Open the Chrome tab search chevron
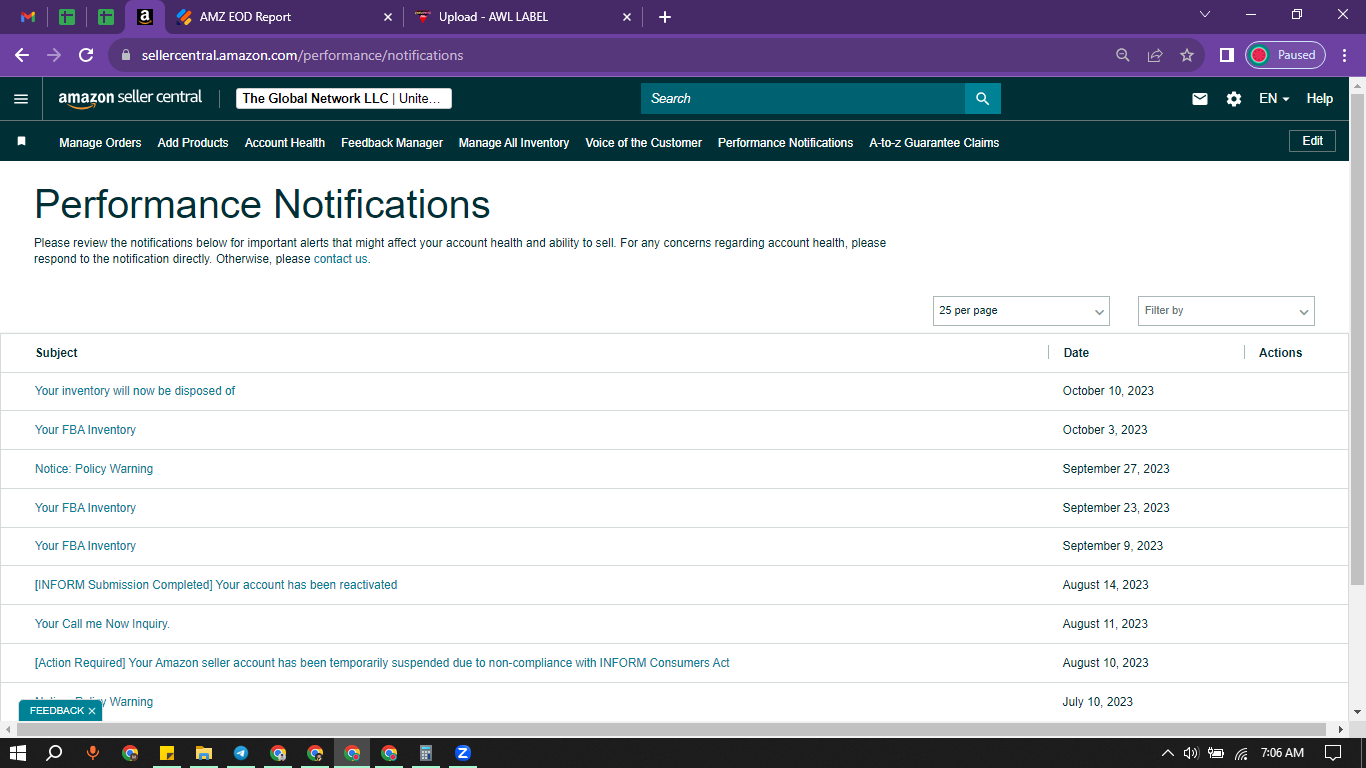The image size is (1366, 768). point(1205,15)
